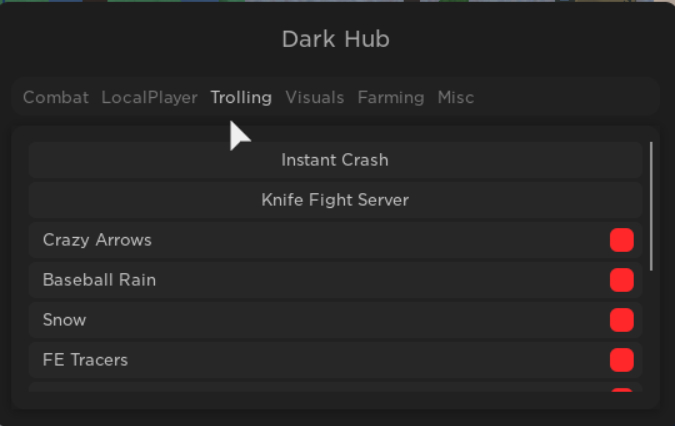
Task: Click the vertical scrollbar of the options list
Action: (651, 206)
